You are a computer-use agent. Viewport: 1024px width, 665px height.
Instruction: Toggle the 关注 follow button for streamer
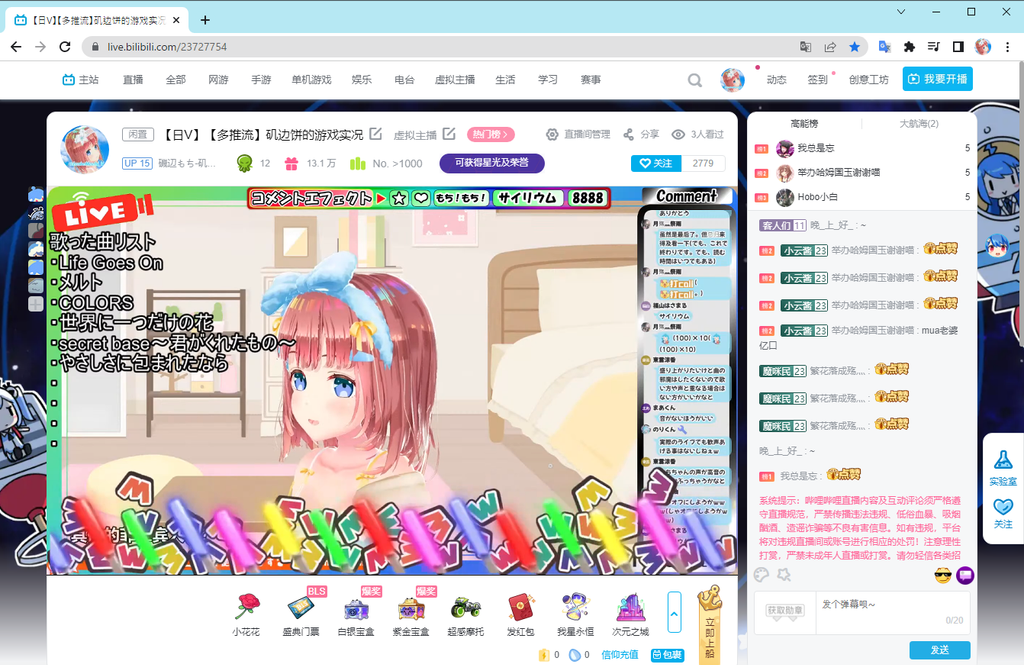click(656, 163)
